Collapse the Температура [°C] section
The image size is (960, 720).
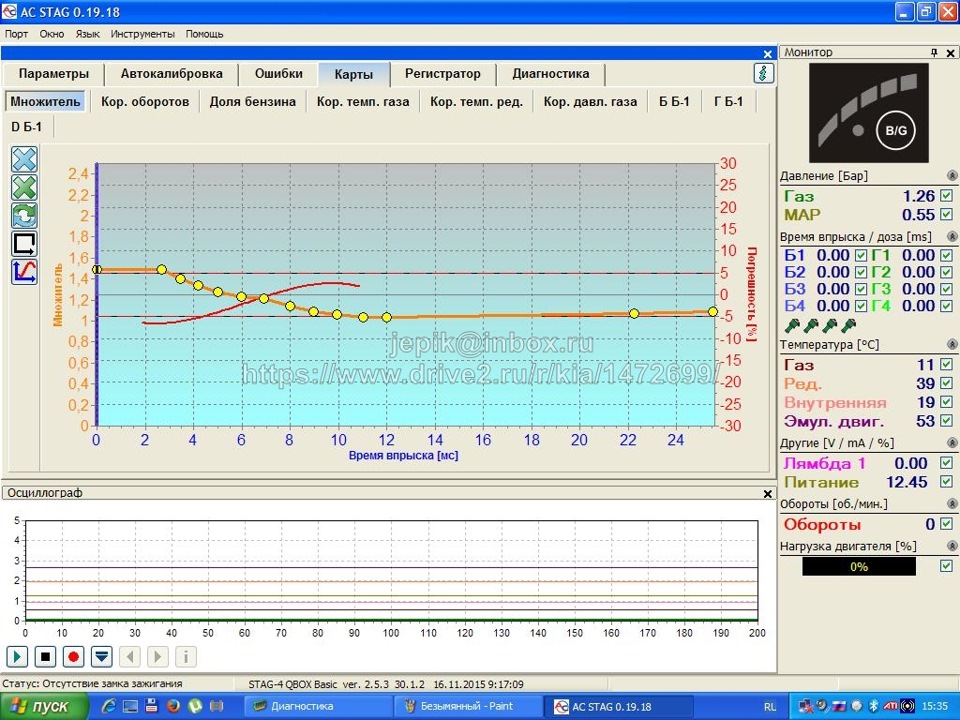[x=951, y=345]
